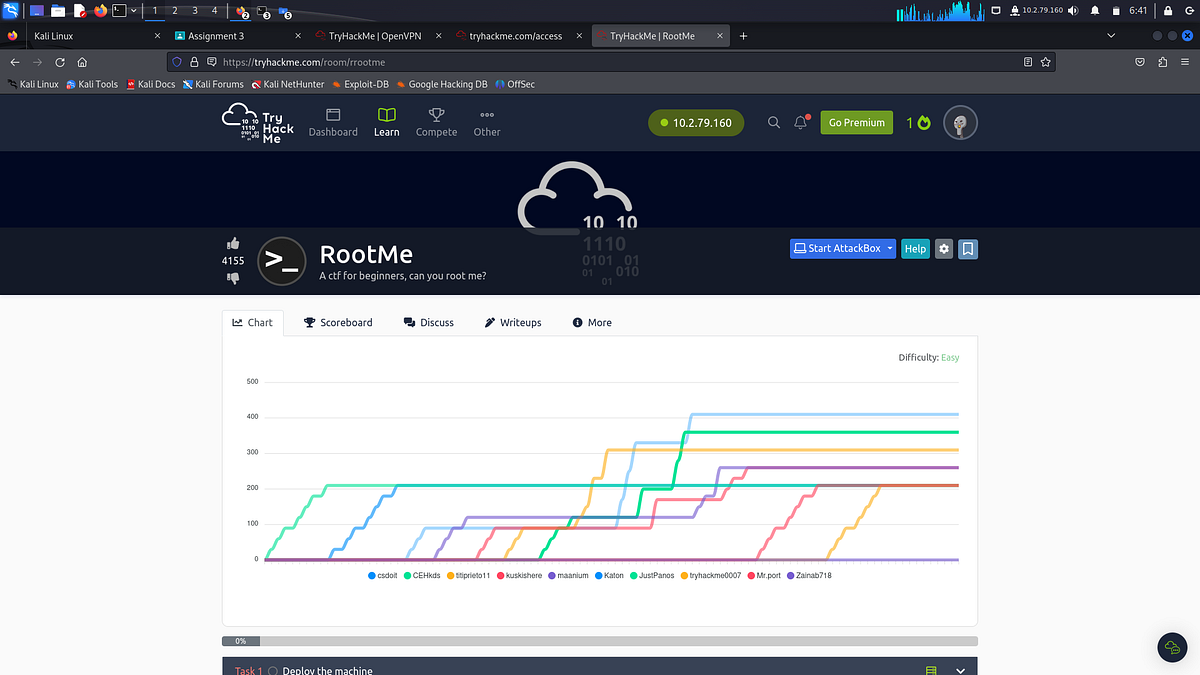Click the Go Premium button
This screenshot has width=1200, height=675.
point(856,122)
